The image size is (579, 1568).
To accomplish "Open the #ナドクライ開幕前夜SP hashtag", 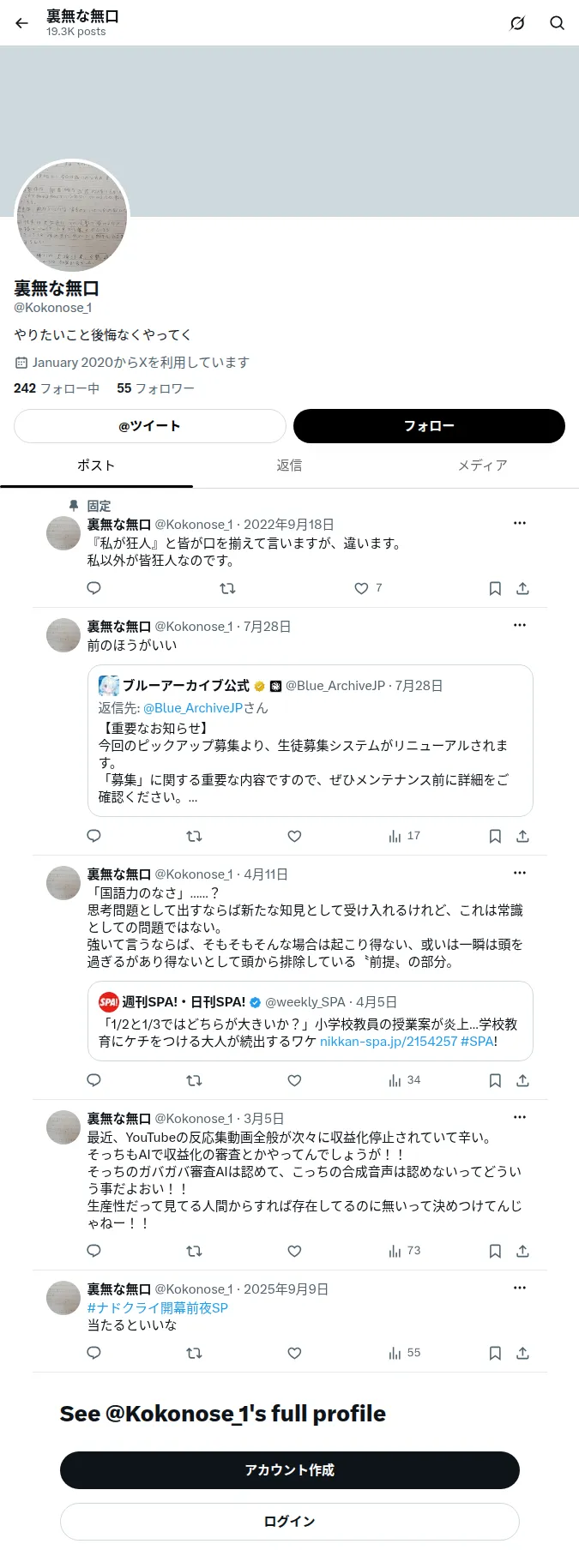I will click(158, 1307).
